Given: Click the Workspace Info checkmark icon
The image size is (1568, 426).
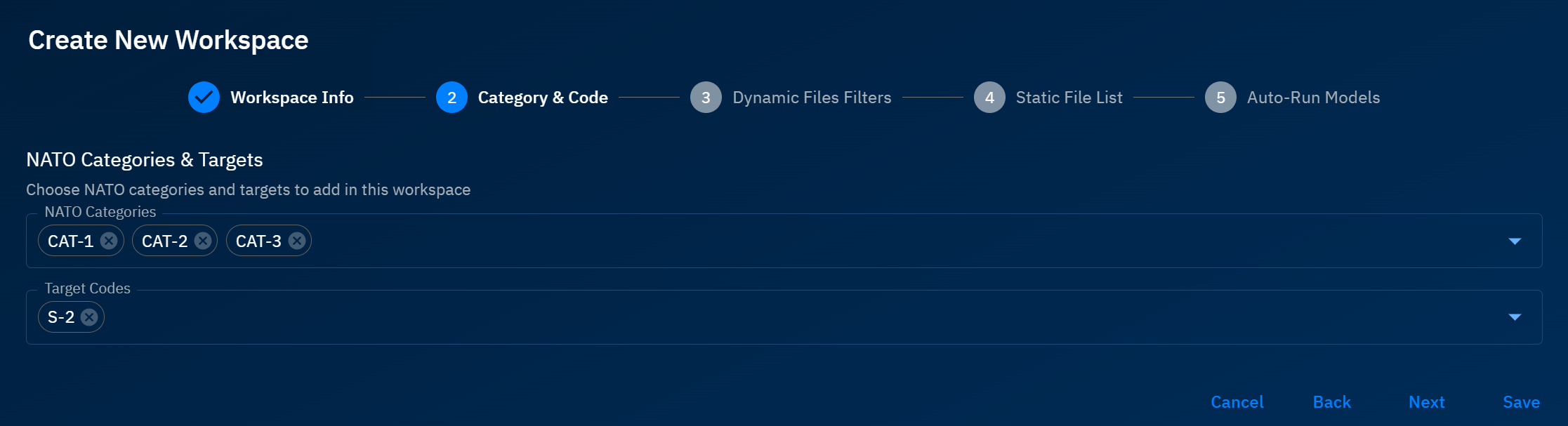Looking at the screenshot, I should tap(204, 98).
